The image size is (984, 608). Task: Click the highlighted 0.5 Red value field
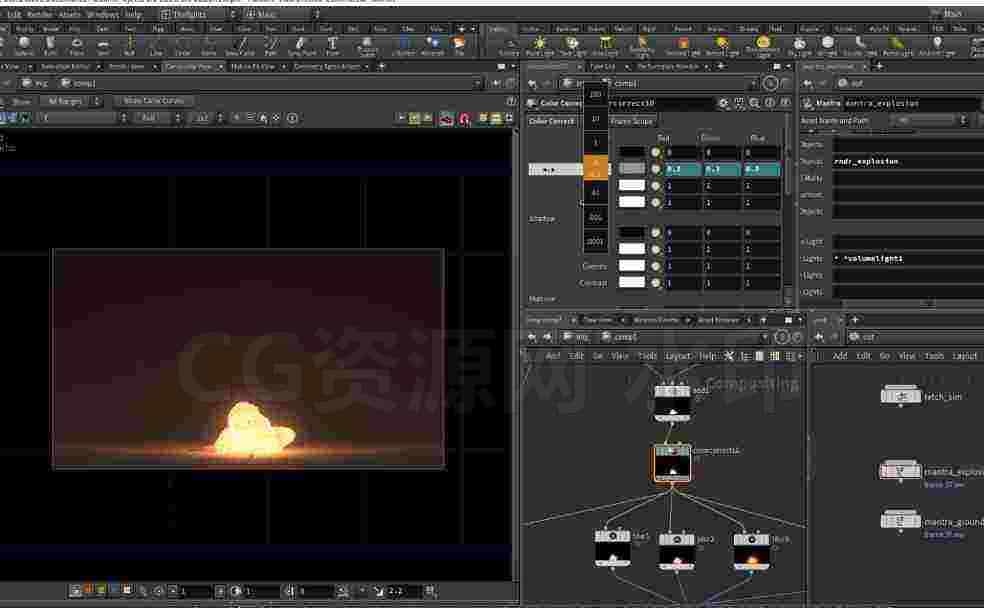click(683, 169)
